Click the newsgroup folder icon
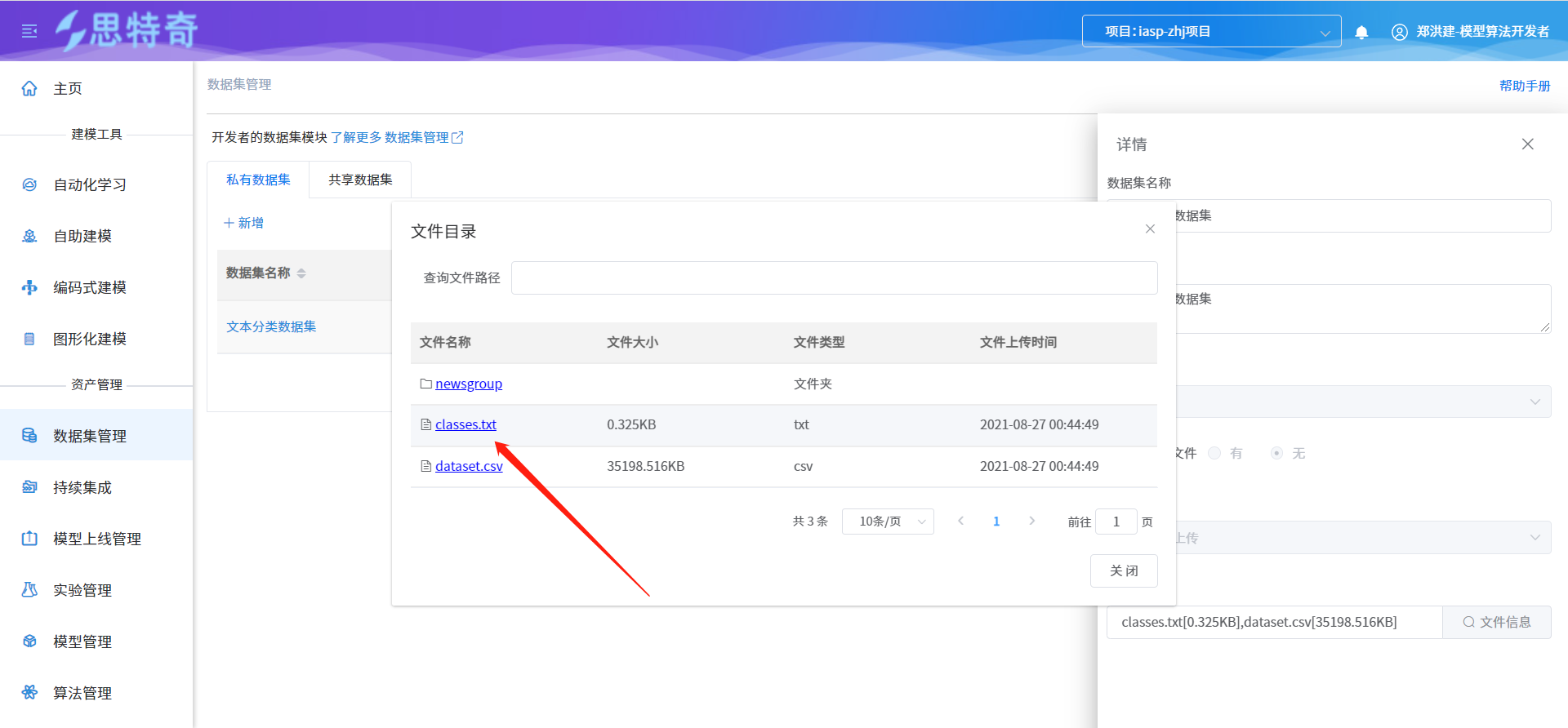Screen dimensions: 1568x728 [425, 384]
